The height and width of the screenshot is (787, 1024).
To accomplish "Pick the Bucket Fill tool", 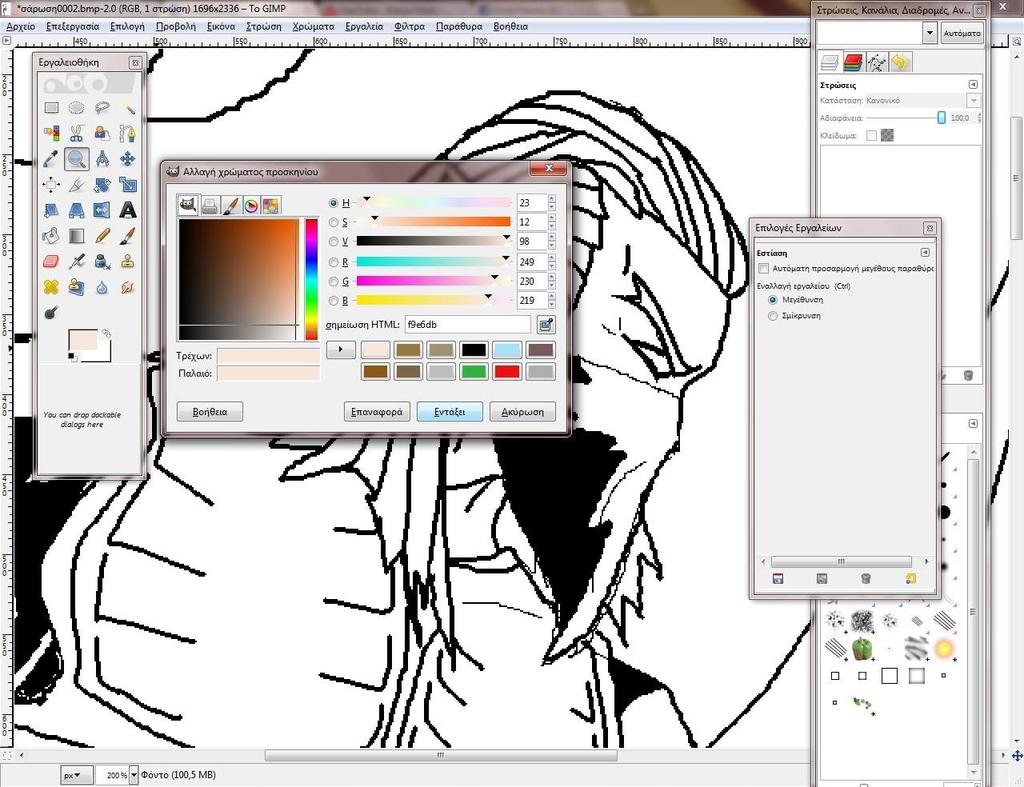I will coord(52,236).
